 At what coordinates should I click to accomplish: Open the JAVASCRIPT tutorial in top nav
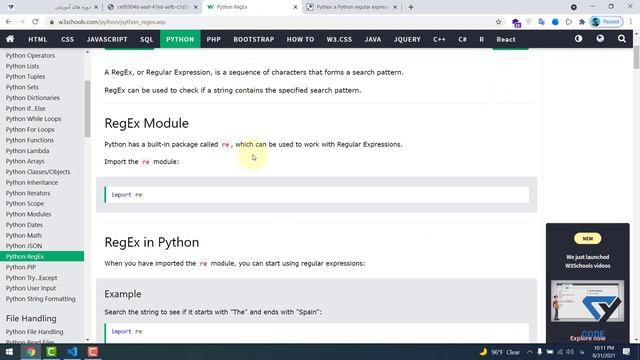(107, 39)
